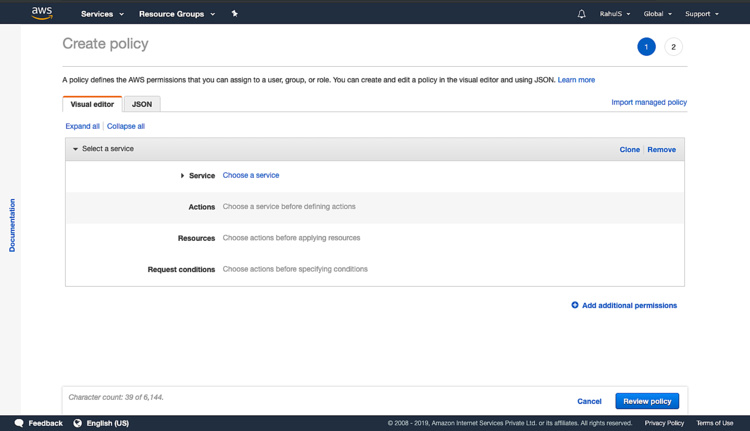Open the Support menu dropdown
Viewport: 750px width, 431px height.
701,14
